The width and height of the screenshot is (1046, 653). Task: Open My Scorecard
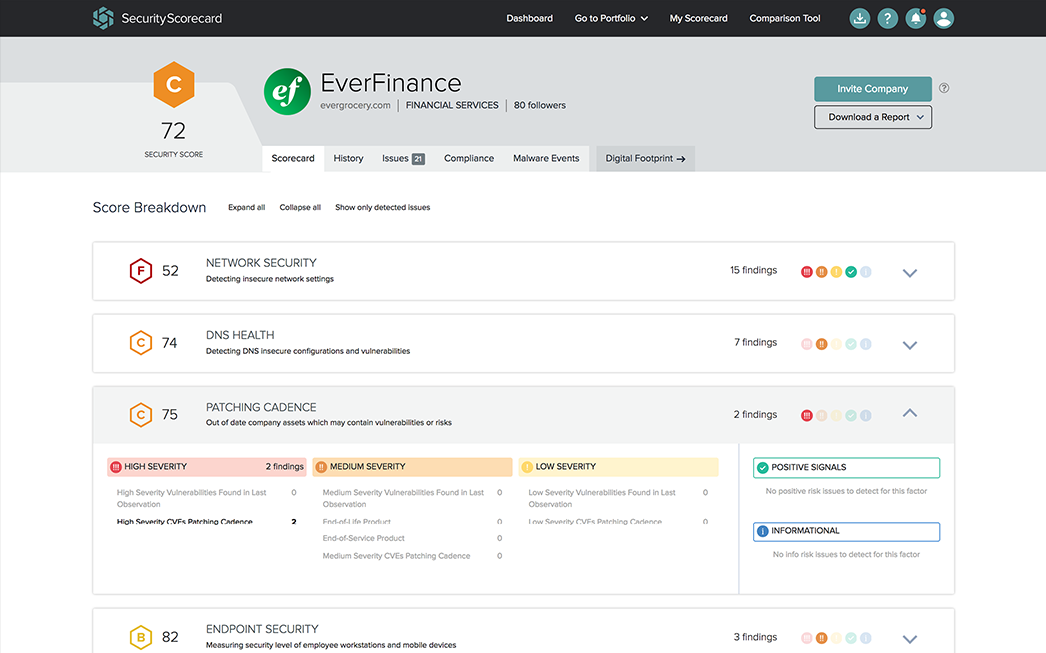698,18
